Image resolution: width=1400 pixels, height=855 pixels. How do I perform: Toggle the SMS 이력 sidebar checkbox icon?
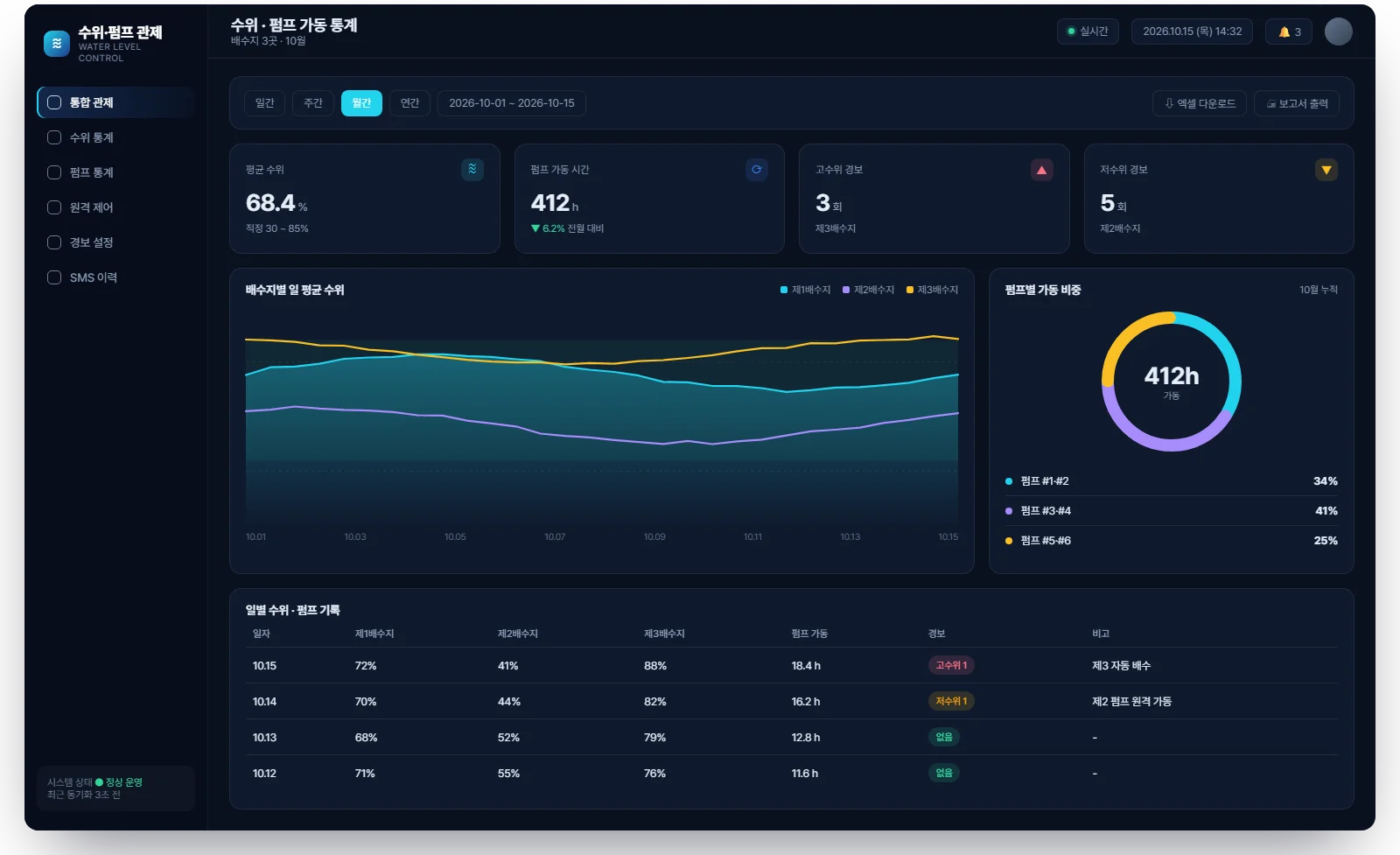click(x=54, y=277)
